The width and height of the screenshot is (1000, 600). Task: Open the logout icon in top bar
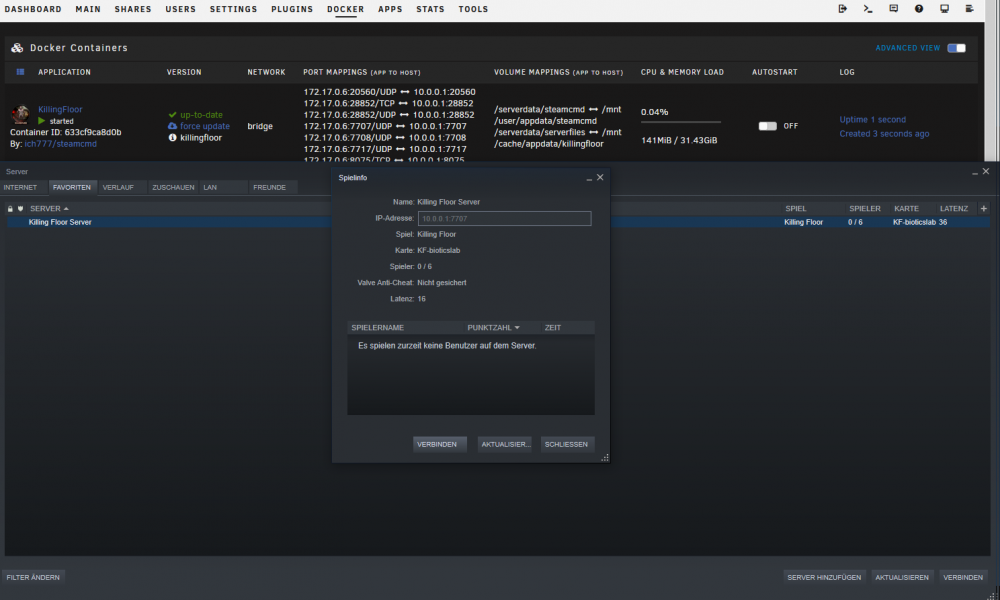[842, 9]
